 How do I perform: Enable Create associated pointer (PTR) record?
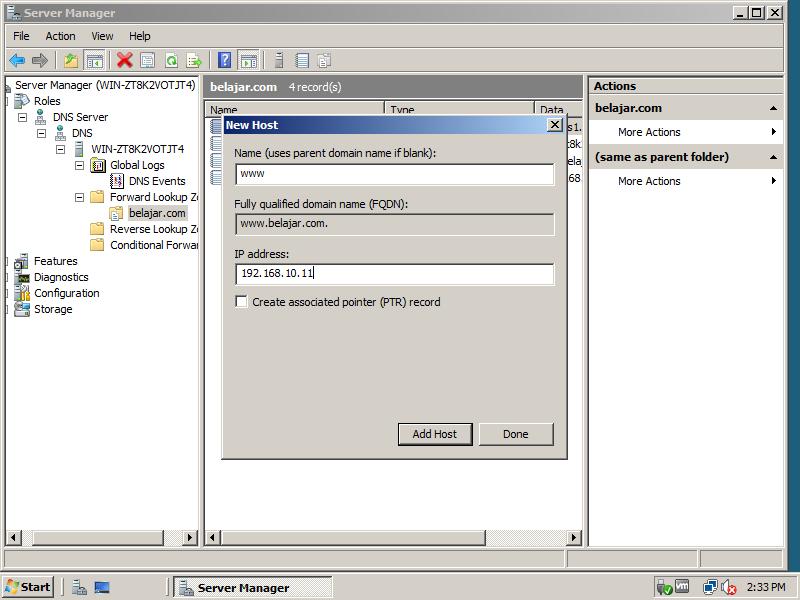(241, 302)
